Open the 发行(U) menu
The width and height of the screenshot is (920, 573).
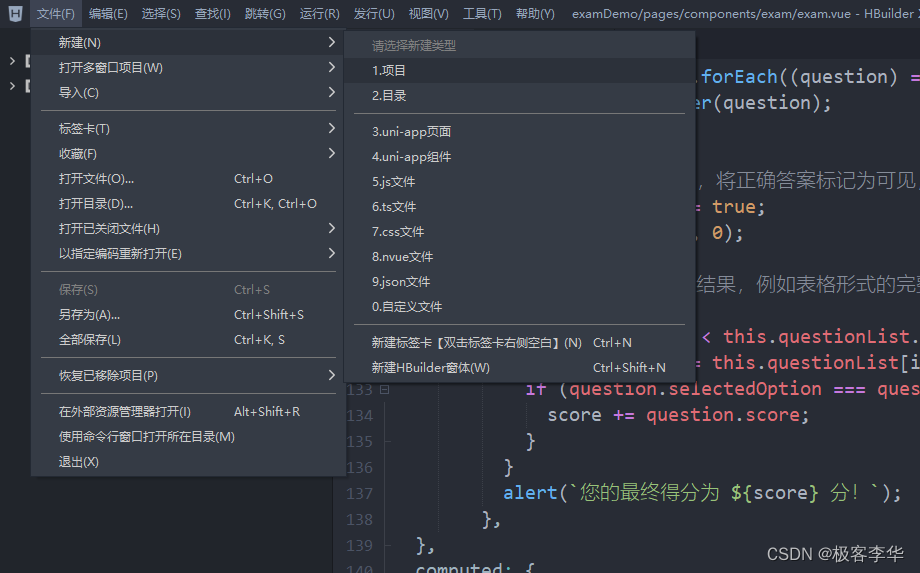point(374,13)
